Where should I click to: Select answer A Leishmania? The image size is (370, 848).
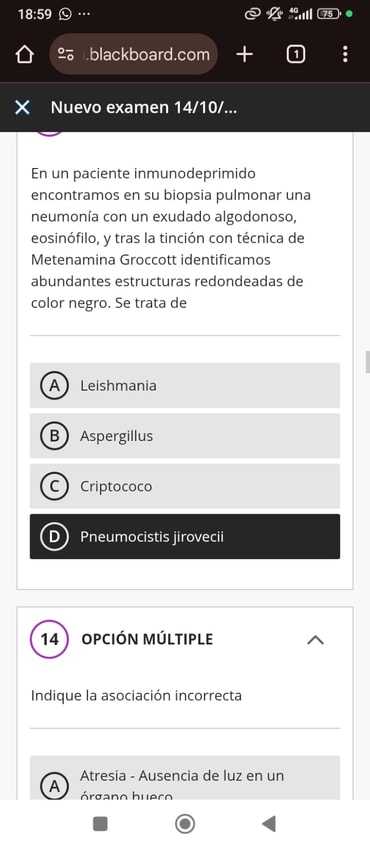pyautogui.click(x=185, y=386)
